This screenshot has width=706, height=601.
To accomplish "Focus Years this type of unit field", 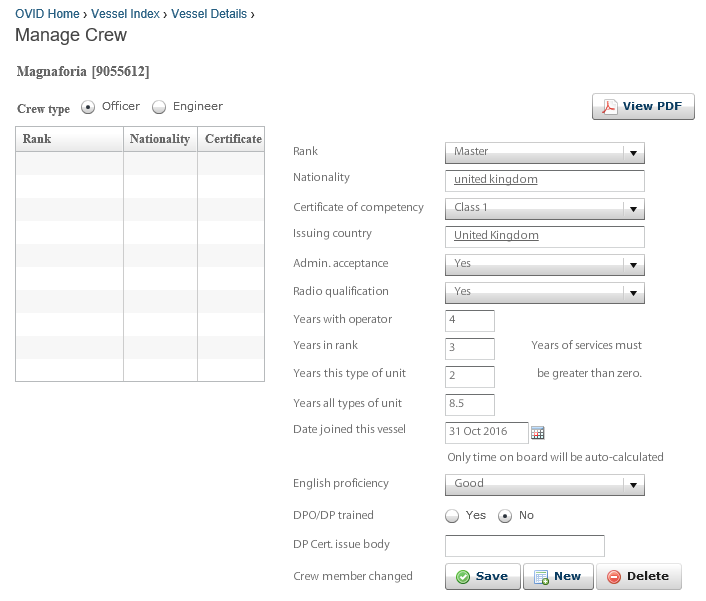I will (x=470, y=377).
